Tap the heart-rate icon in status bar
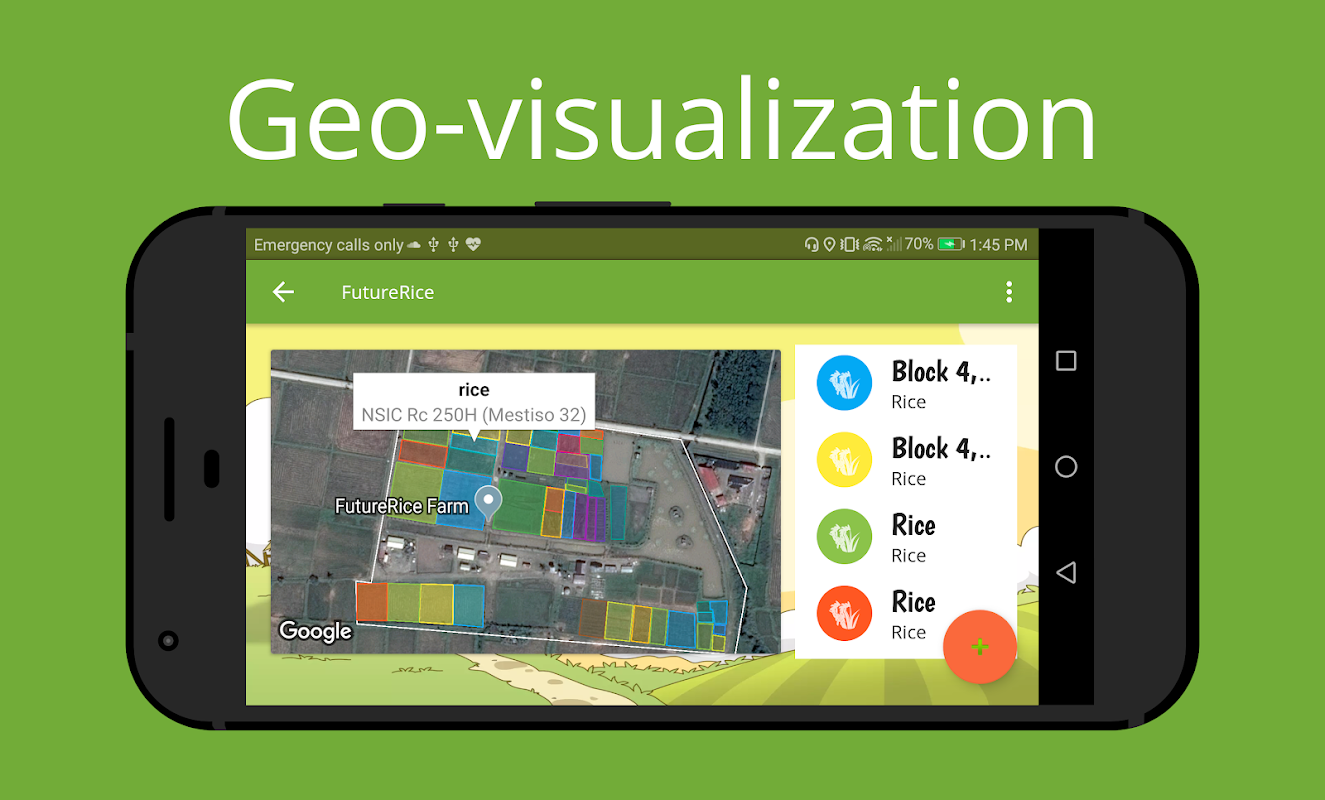Image resolution: width=1325 pixels, height=800 pixels. [473, 244]
